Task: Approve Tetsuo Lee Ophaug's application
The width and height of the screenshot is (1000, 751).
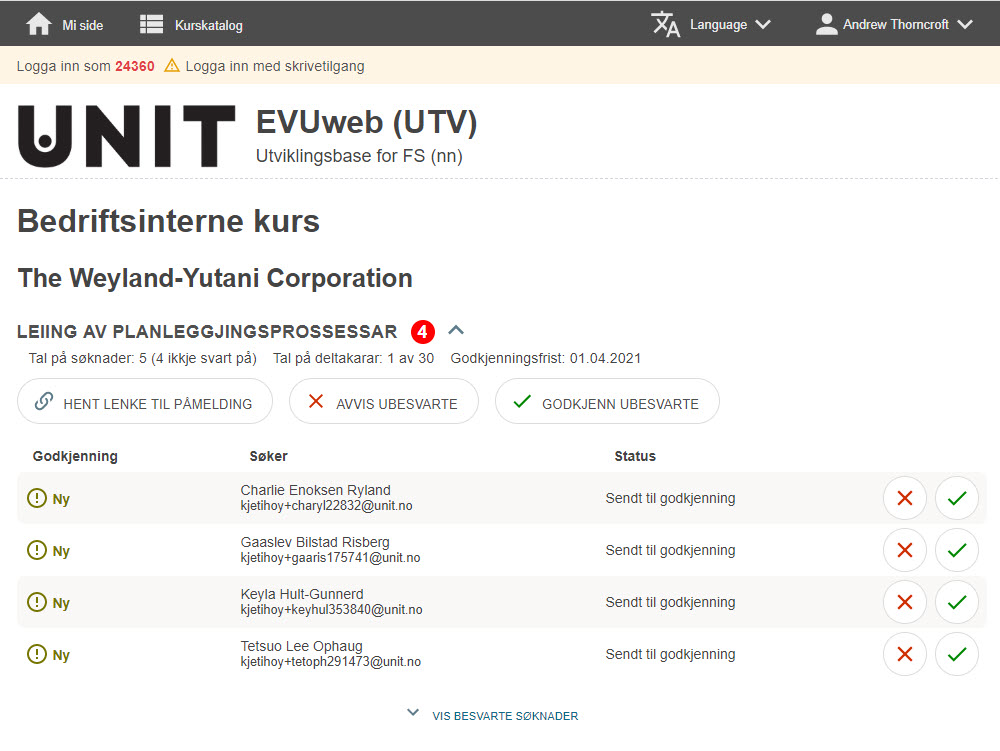Action: (957, 654)
